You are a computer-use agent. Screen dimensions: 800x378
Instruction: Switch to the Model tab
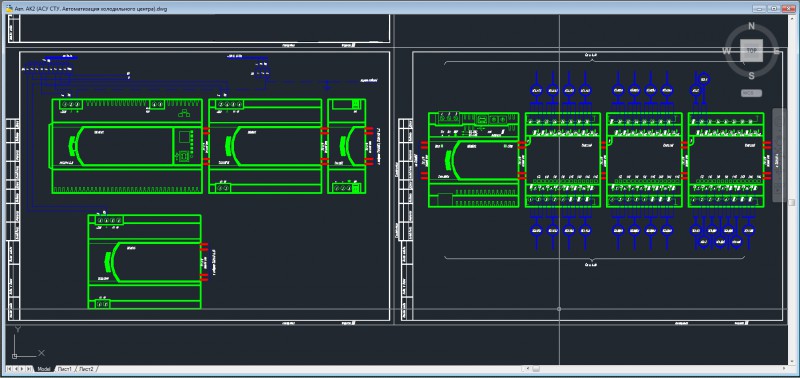point(44,369)
